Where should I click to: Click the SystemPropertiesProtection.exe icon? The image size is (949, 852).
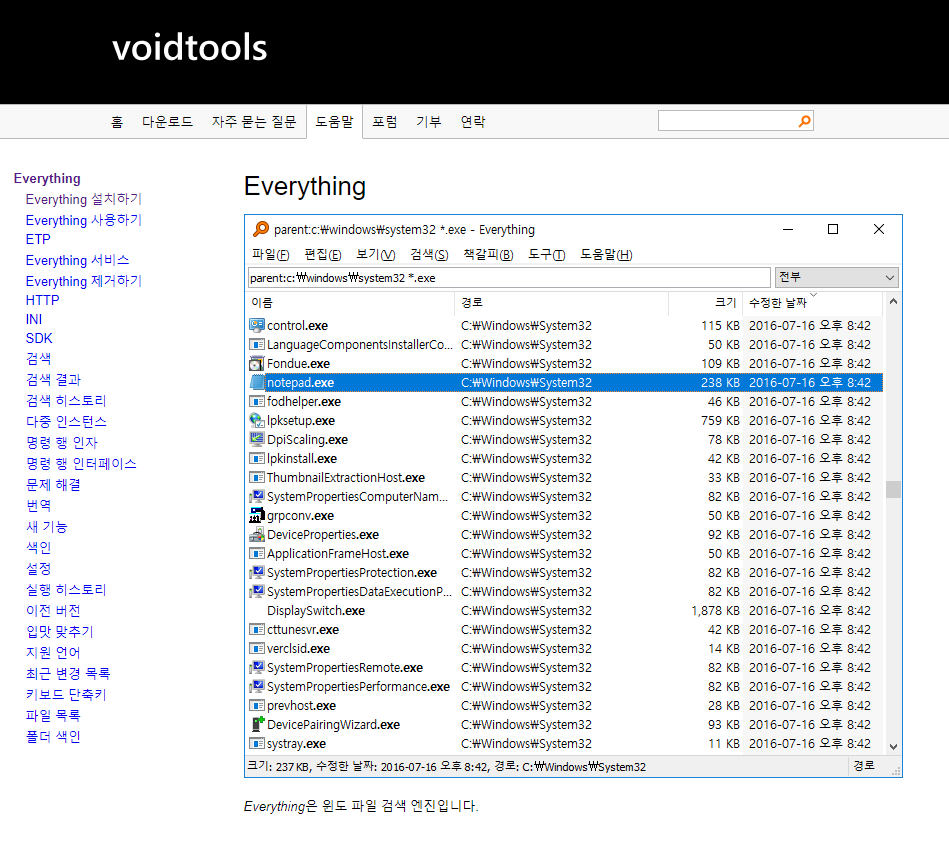pos(257,572)
